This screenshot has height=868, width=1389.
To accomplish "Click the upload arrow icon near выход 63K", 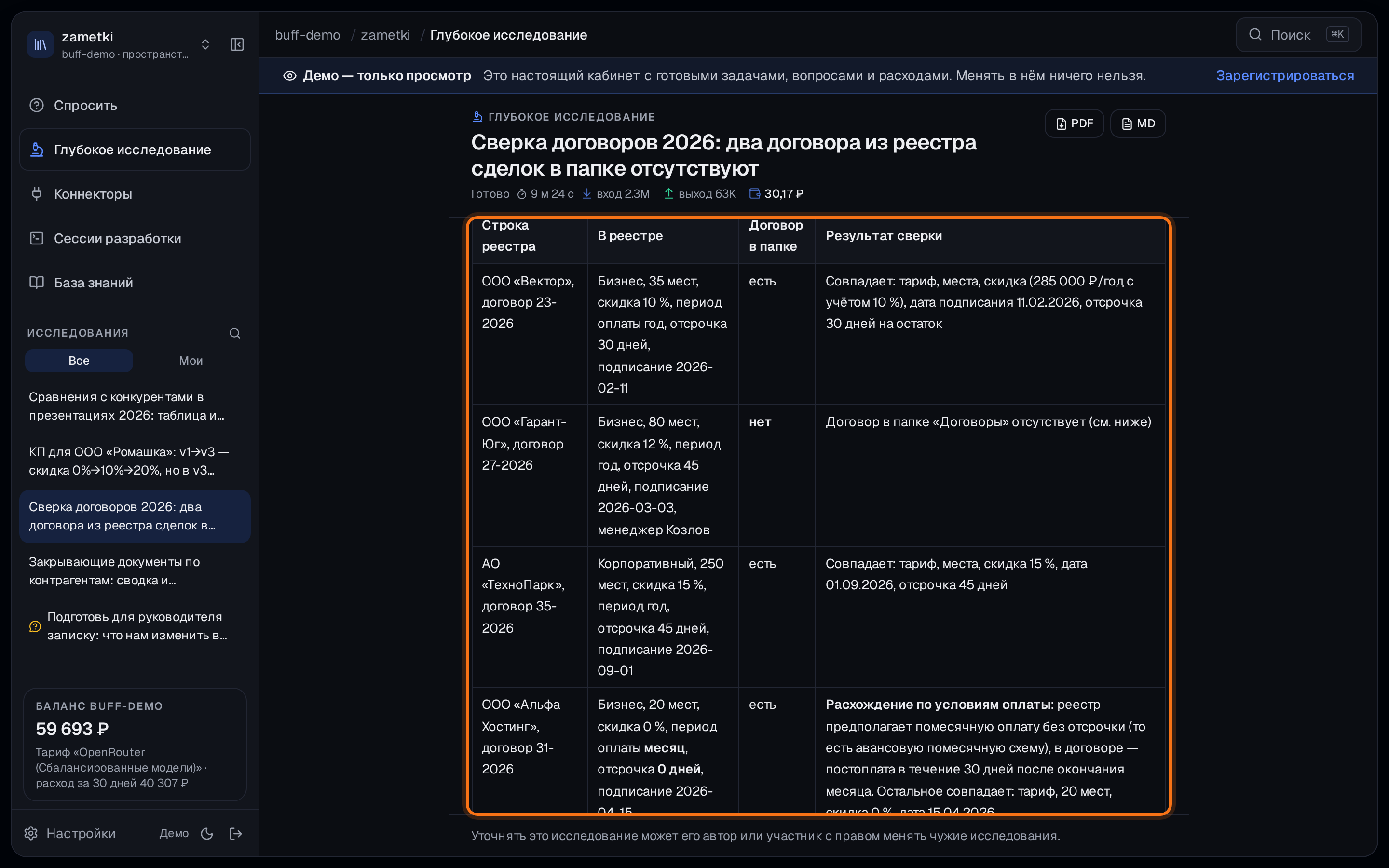I will tap(668, 194).
